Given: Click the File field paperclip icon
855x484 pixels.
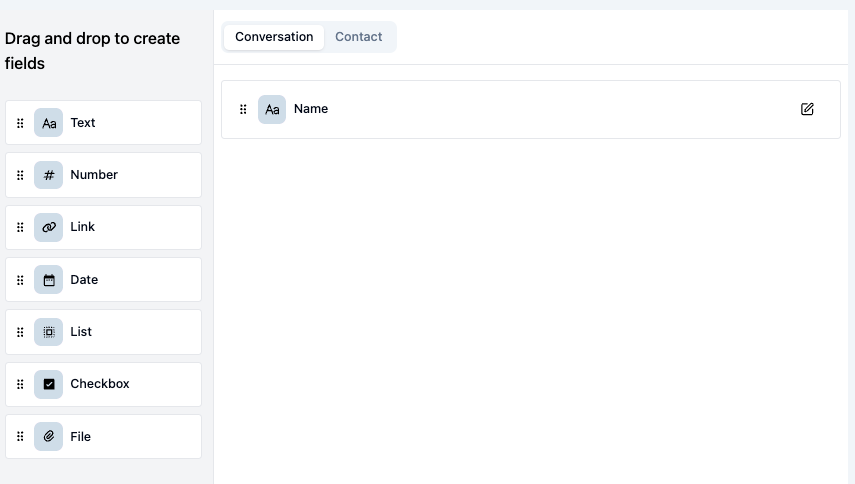Looking at the screenshot, I should tap(49, 437).
